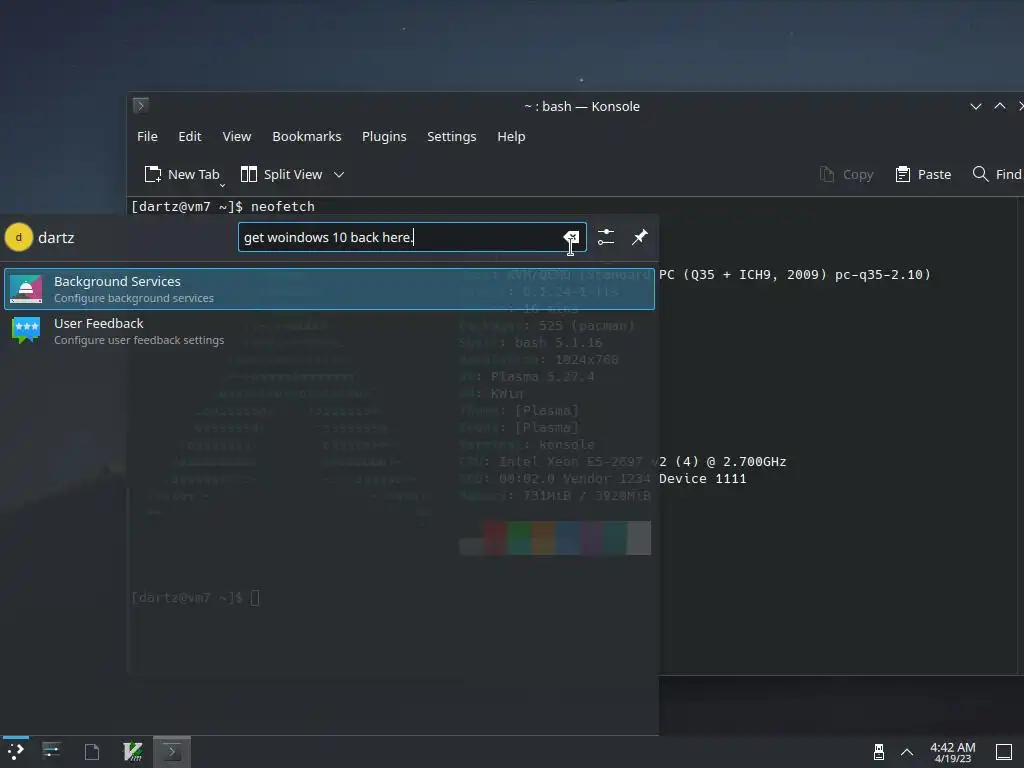1024x768 pixels.
Task: Open the Help menu in Konsole
Action: (511, 136)
